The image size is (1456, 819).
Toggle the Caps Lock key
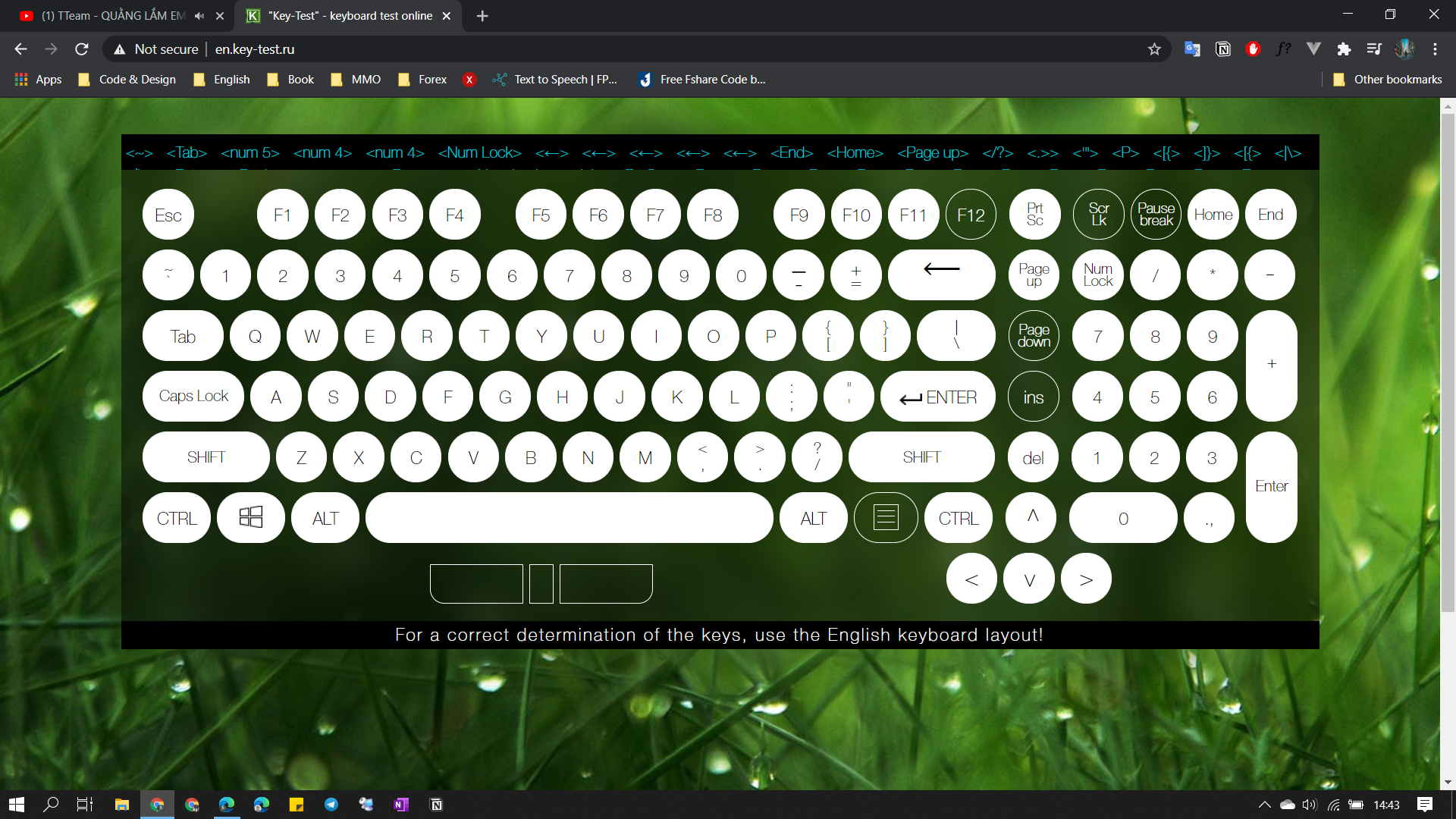pyautogui.click(x=193, y=397)
